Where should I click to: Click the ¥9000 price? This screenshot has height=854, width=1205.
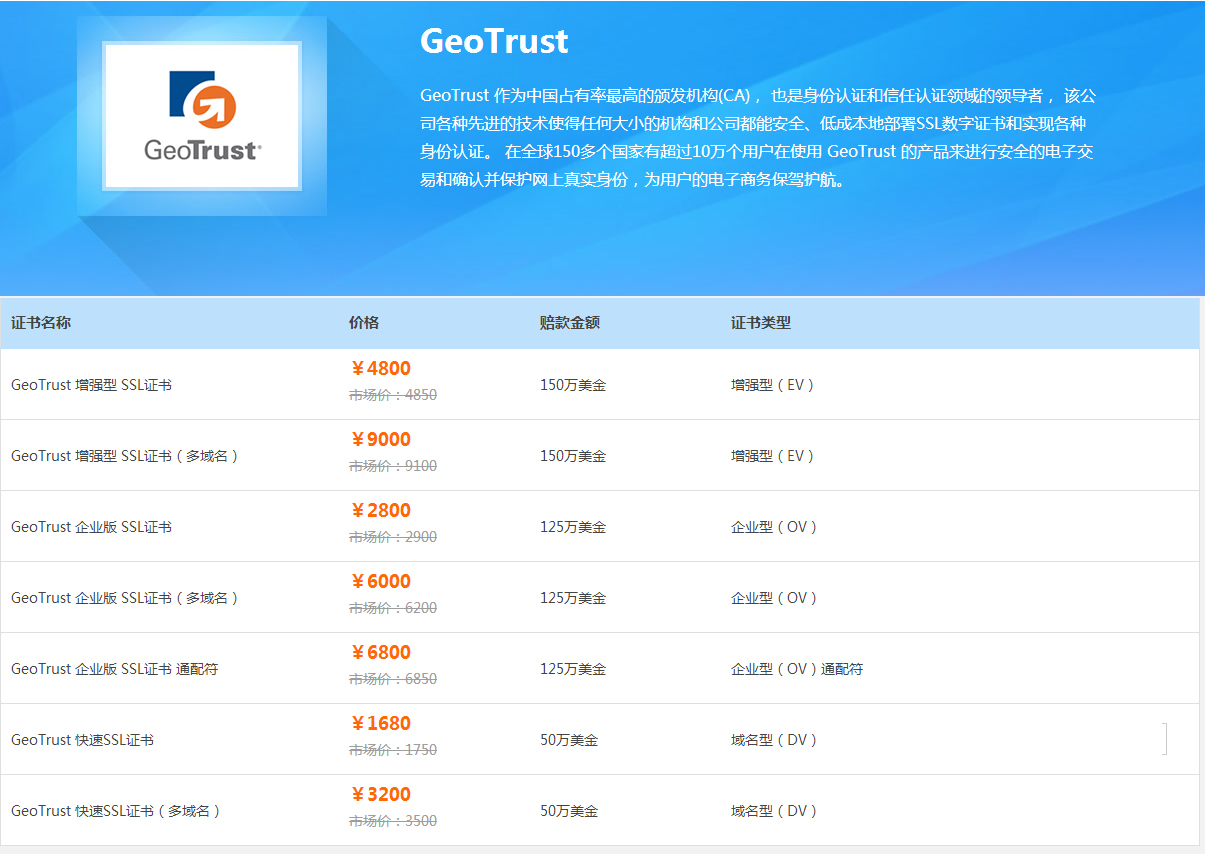(x=380, y=440)
